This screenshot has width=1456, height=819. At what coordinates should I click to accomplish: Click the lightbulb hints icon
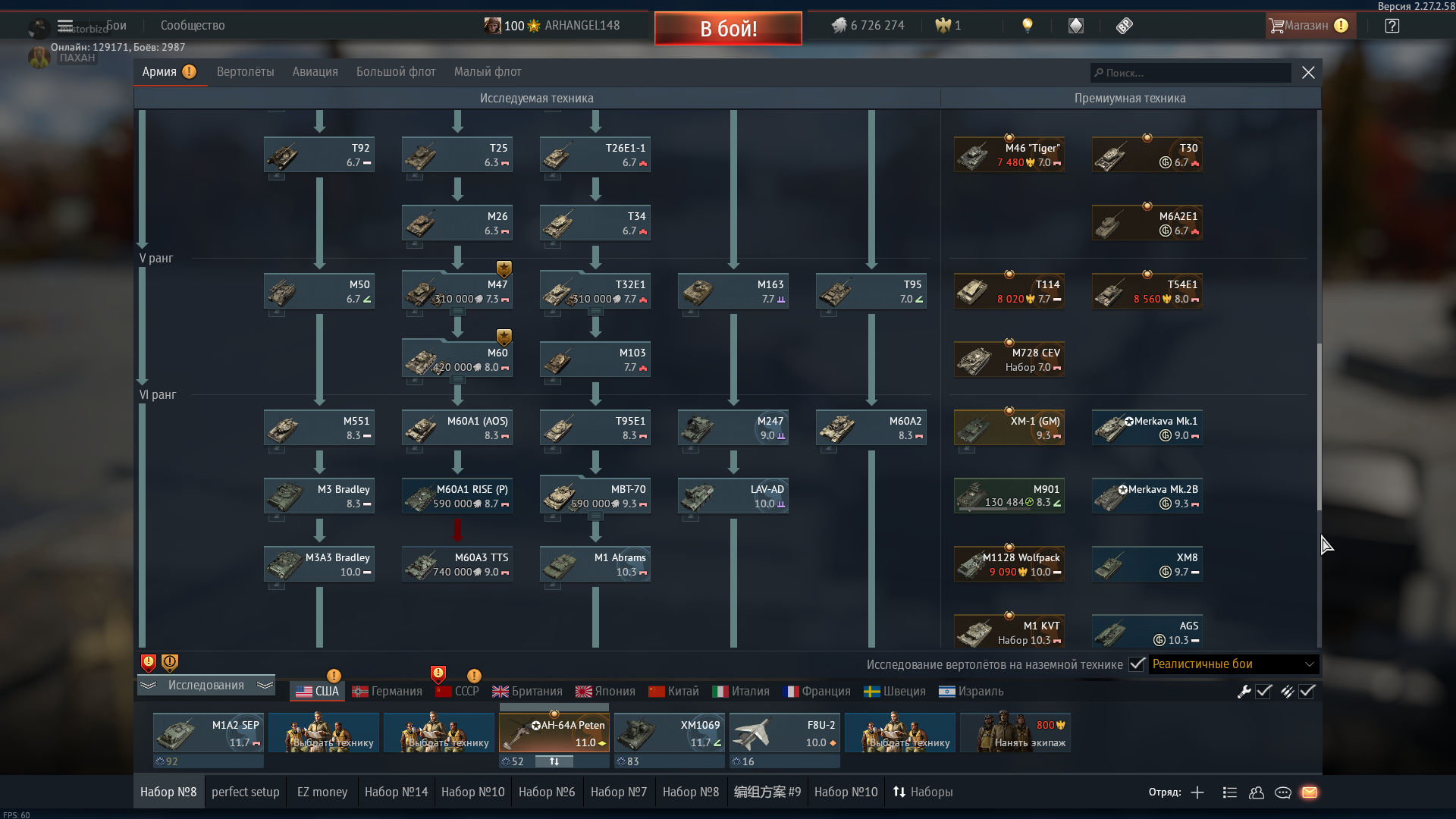tap(1028, 25)
